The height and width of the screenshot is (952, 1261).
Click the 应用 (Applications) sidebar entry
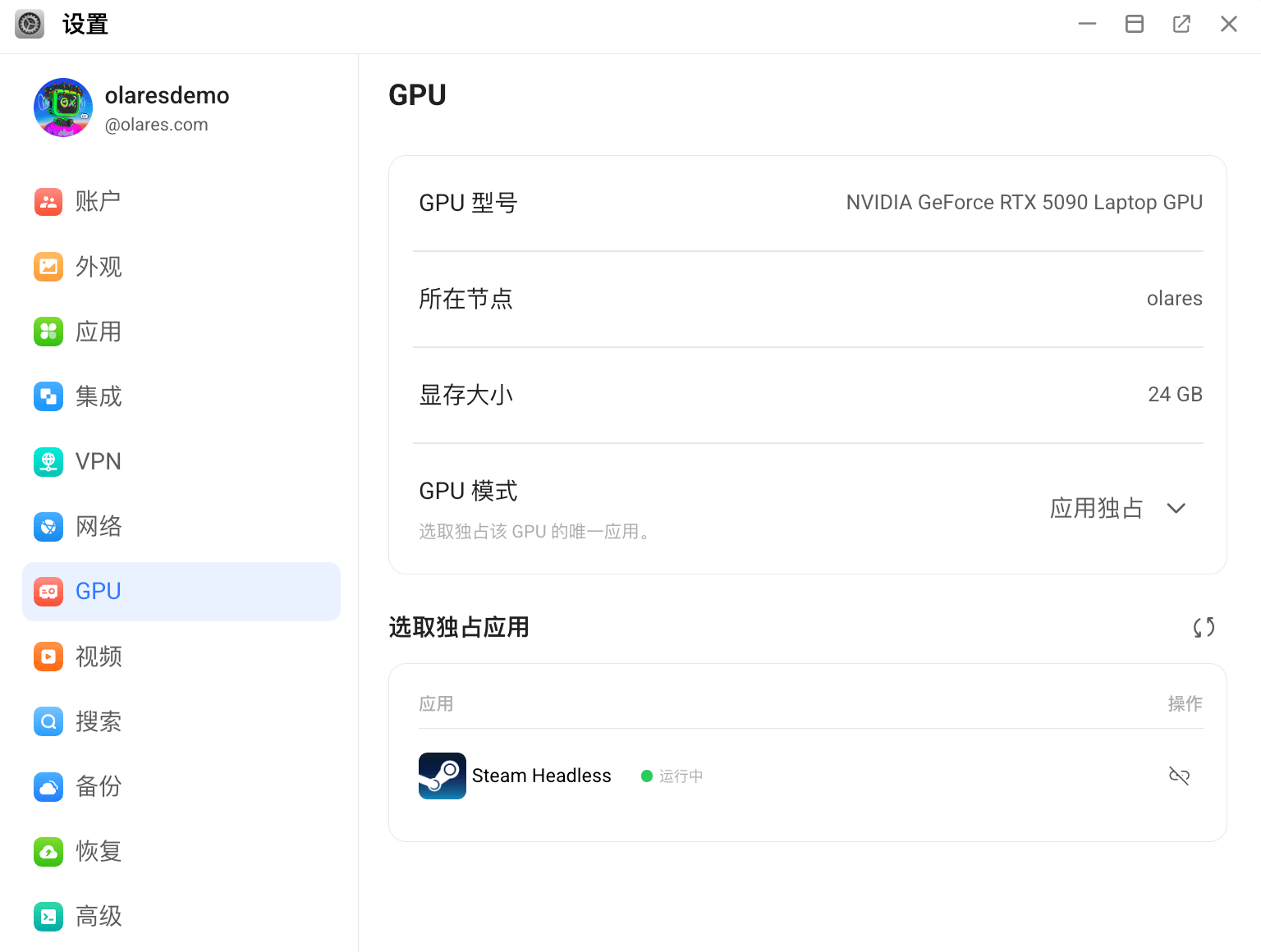[x=98, y=332]
